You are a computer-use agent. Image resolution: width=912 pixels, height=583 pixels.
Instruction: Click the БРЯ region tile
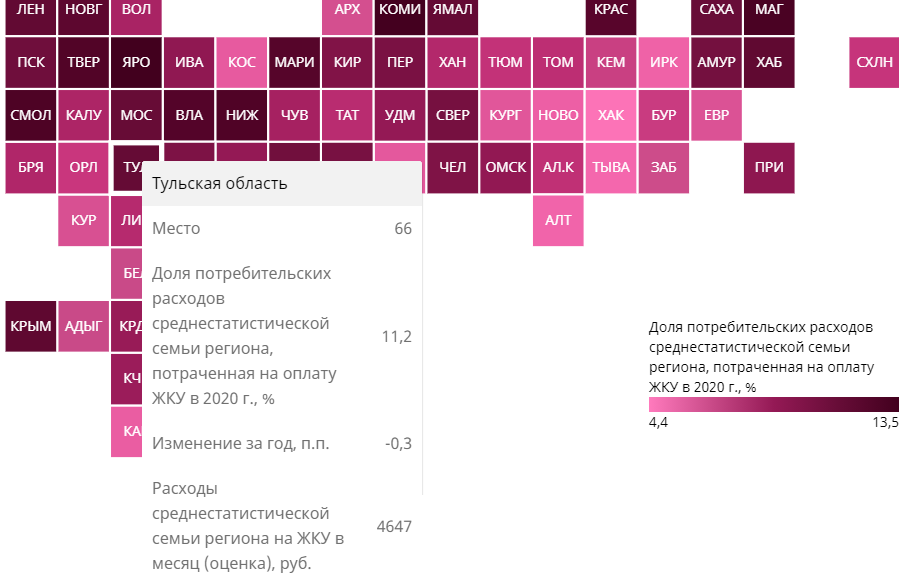(x=31, y=168)
